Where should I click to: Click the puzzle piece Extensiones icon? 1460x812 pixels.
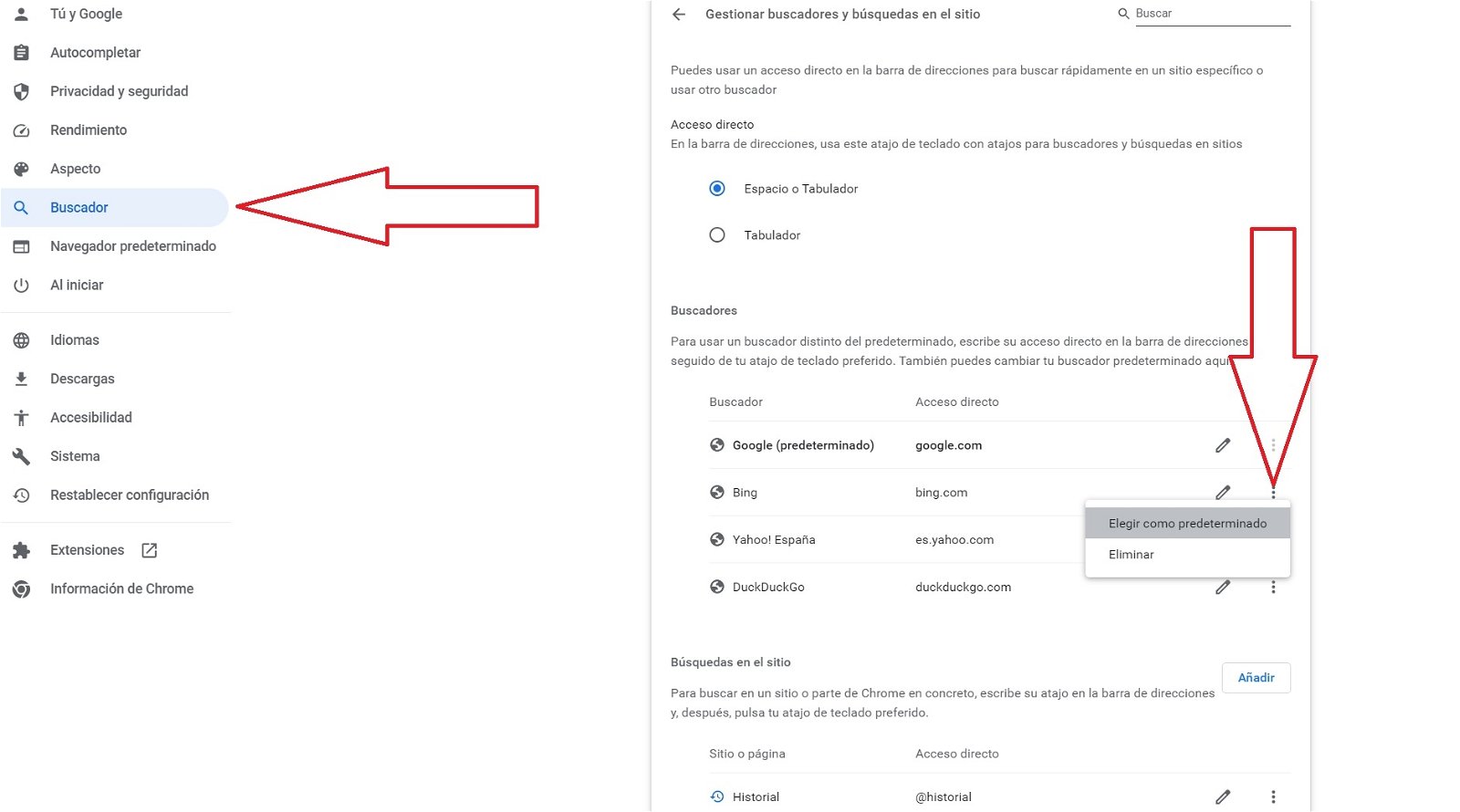coord(21,550)
